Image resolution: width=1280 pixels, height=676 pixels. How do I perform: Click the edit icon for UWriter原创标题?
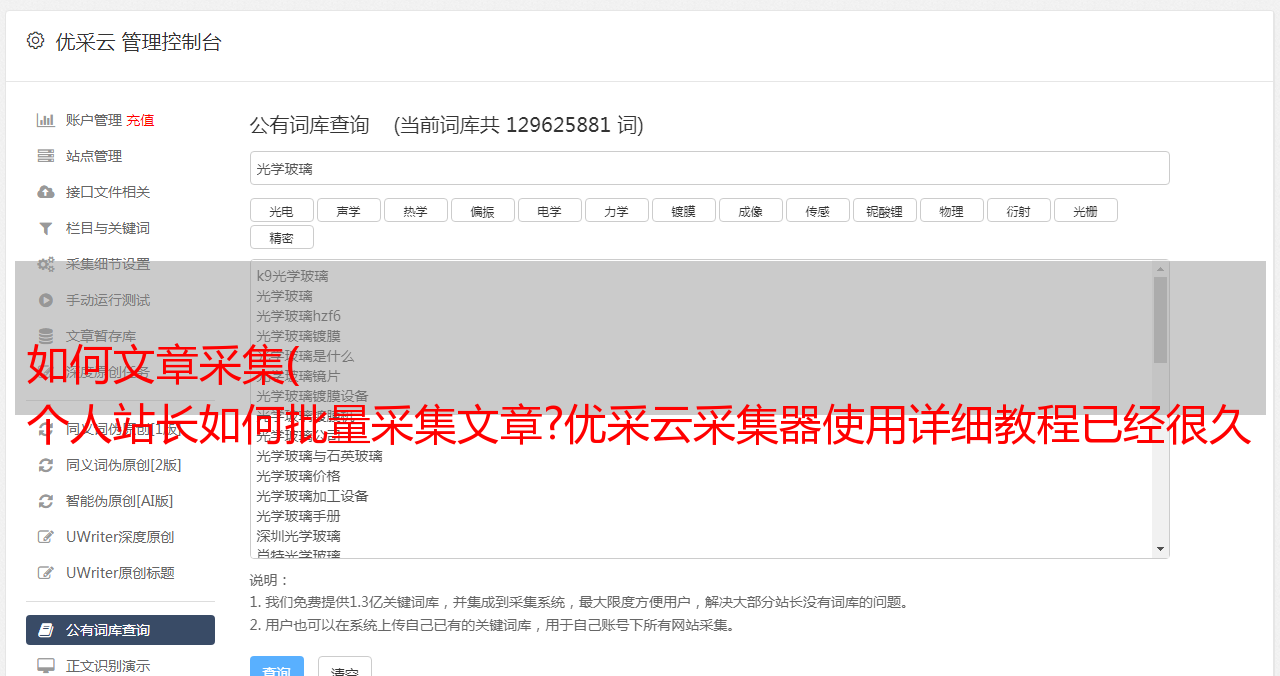tap(46, 573)
